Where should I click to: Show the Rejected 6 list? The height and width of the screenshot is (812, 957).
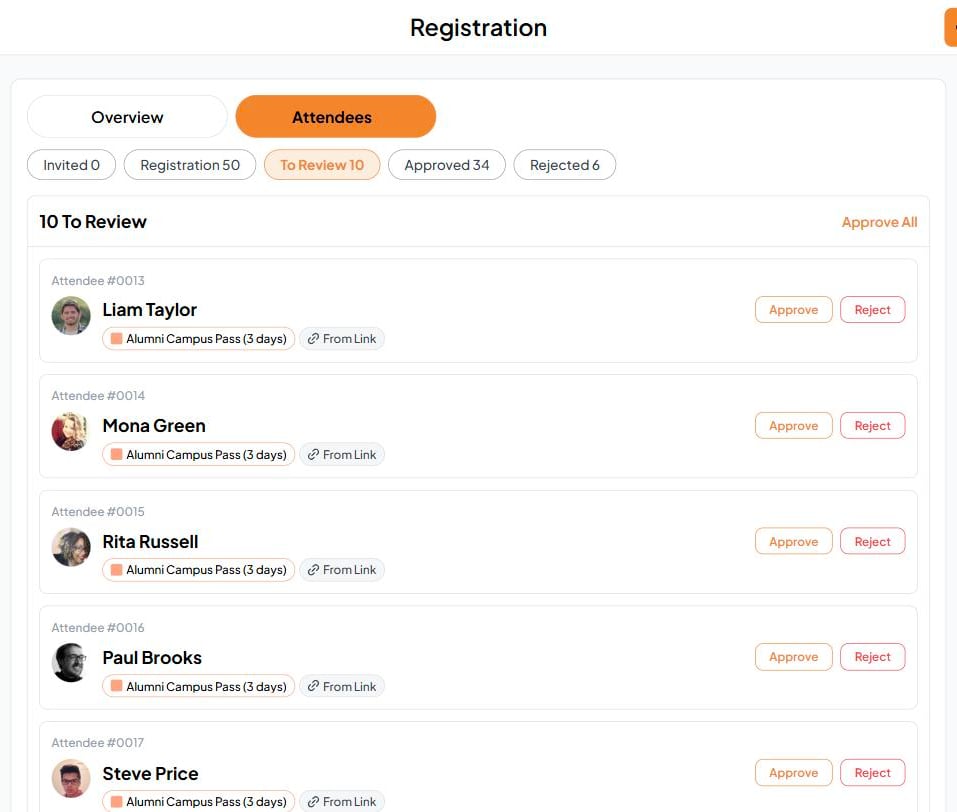pos(565,165)
